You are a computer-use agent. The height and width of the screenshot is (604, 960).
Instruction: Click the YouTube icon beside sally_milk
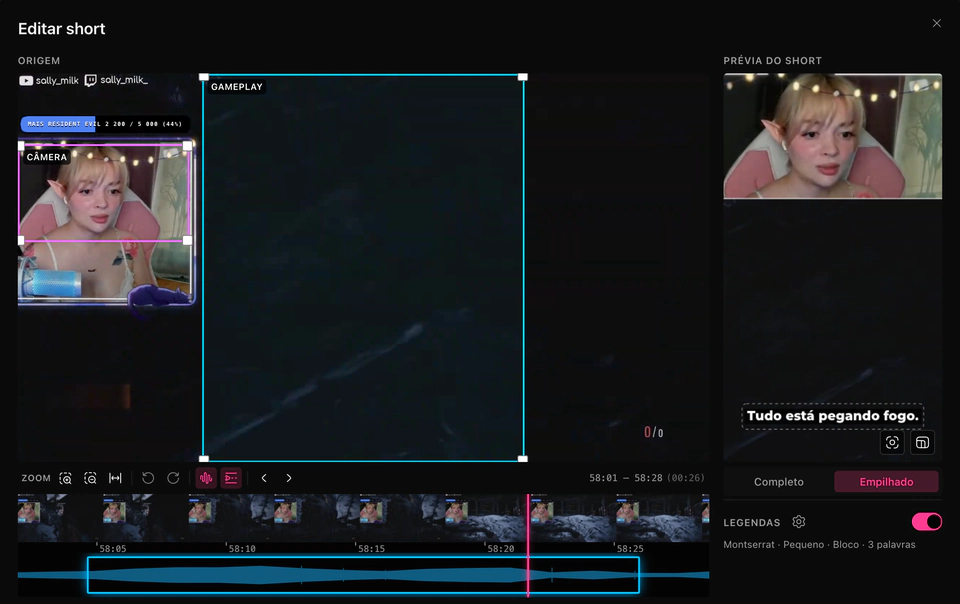click(26, 81)
